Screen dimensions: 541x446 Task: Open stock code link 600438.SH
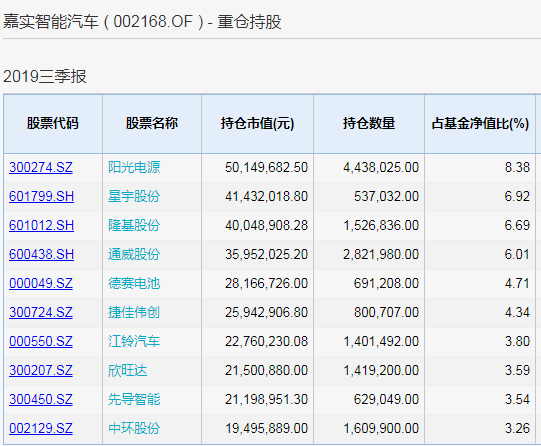click(41, 255)
